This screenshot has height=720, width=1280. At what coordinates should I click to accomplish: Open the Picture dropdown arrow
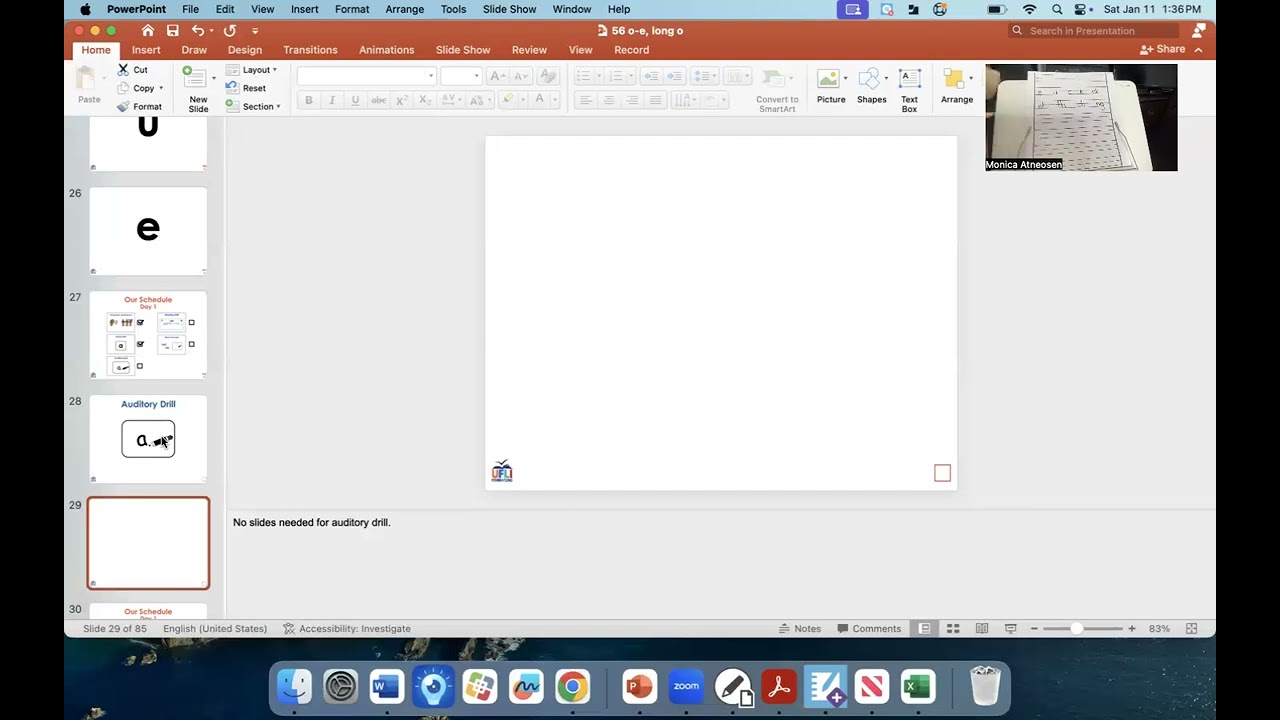pyautogui.click(x=845, y=78)
